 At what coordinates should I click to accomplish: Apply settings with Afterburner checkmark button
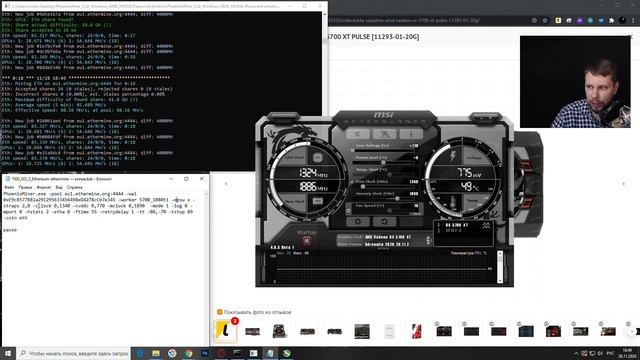[411, 222]
